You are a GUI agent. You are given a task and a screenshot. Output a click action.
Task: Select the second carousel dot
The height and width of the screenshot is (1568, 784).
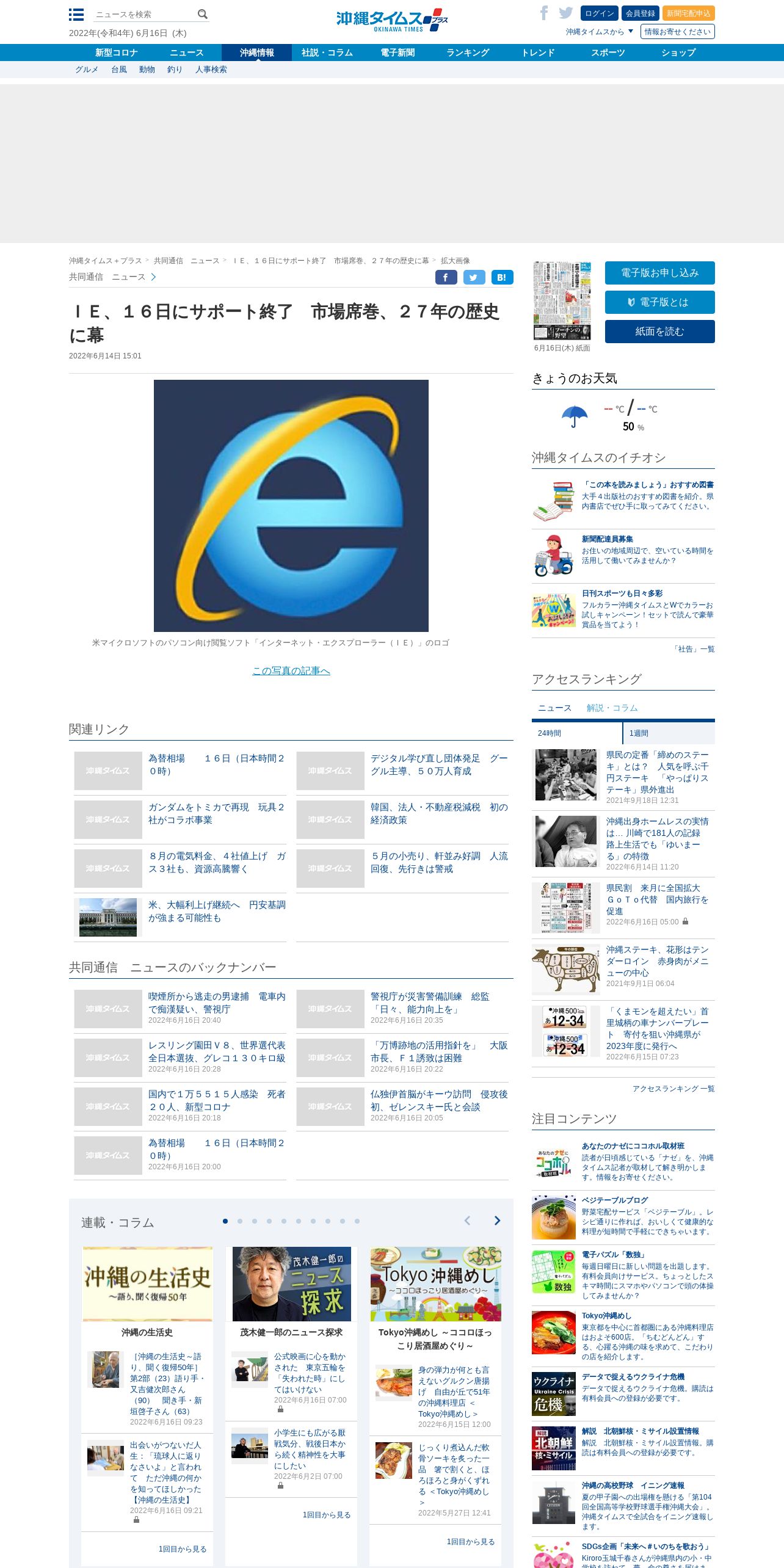[240, 1221]
